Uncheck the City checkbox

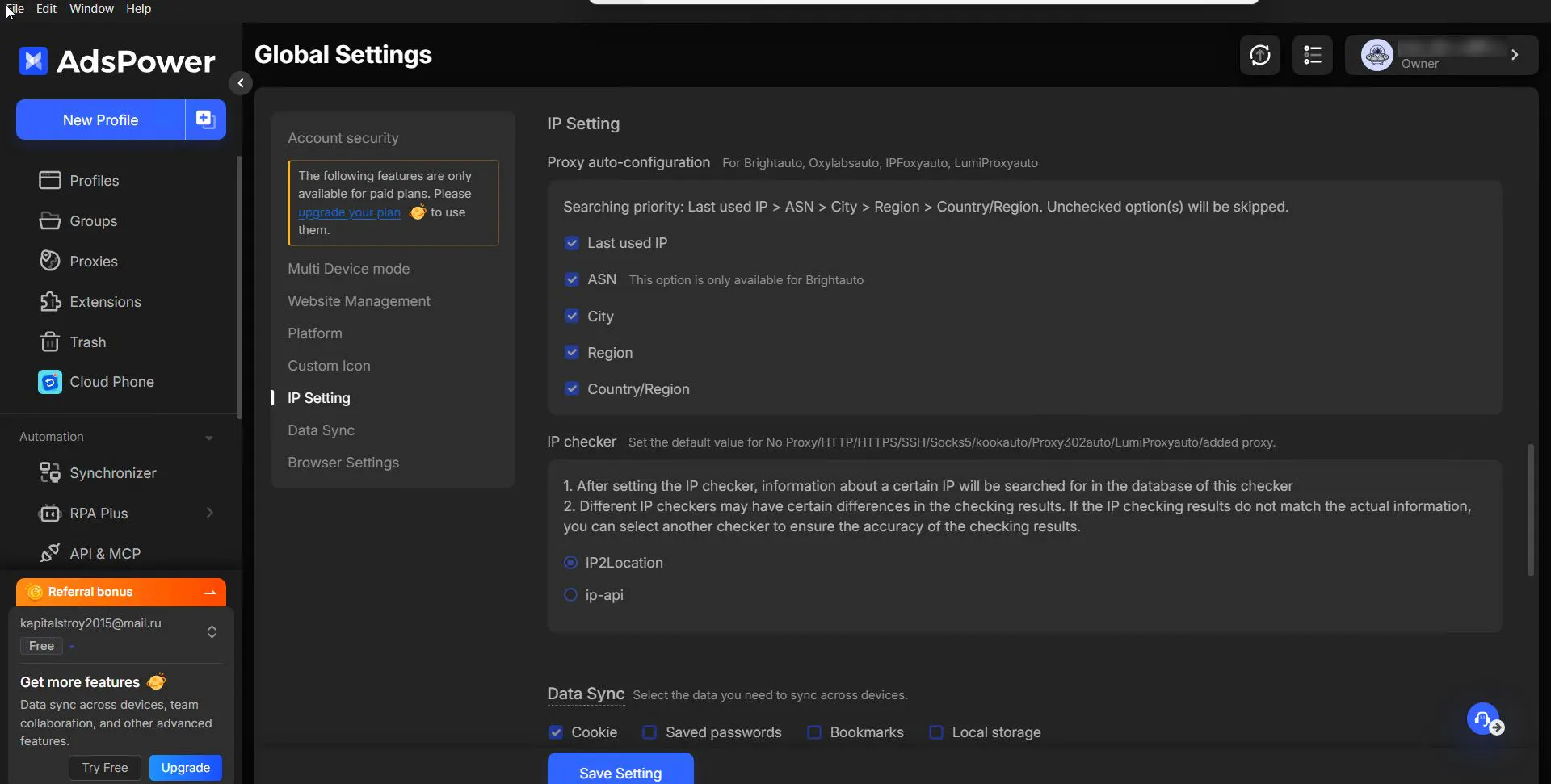[572, 316]
